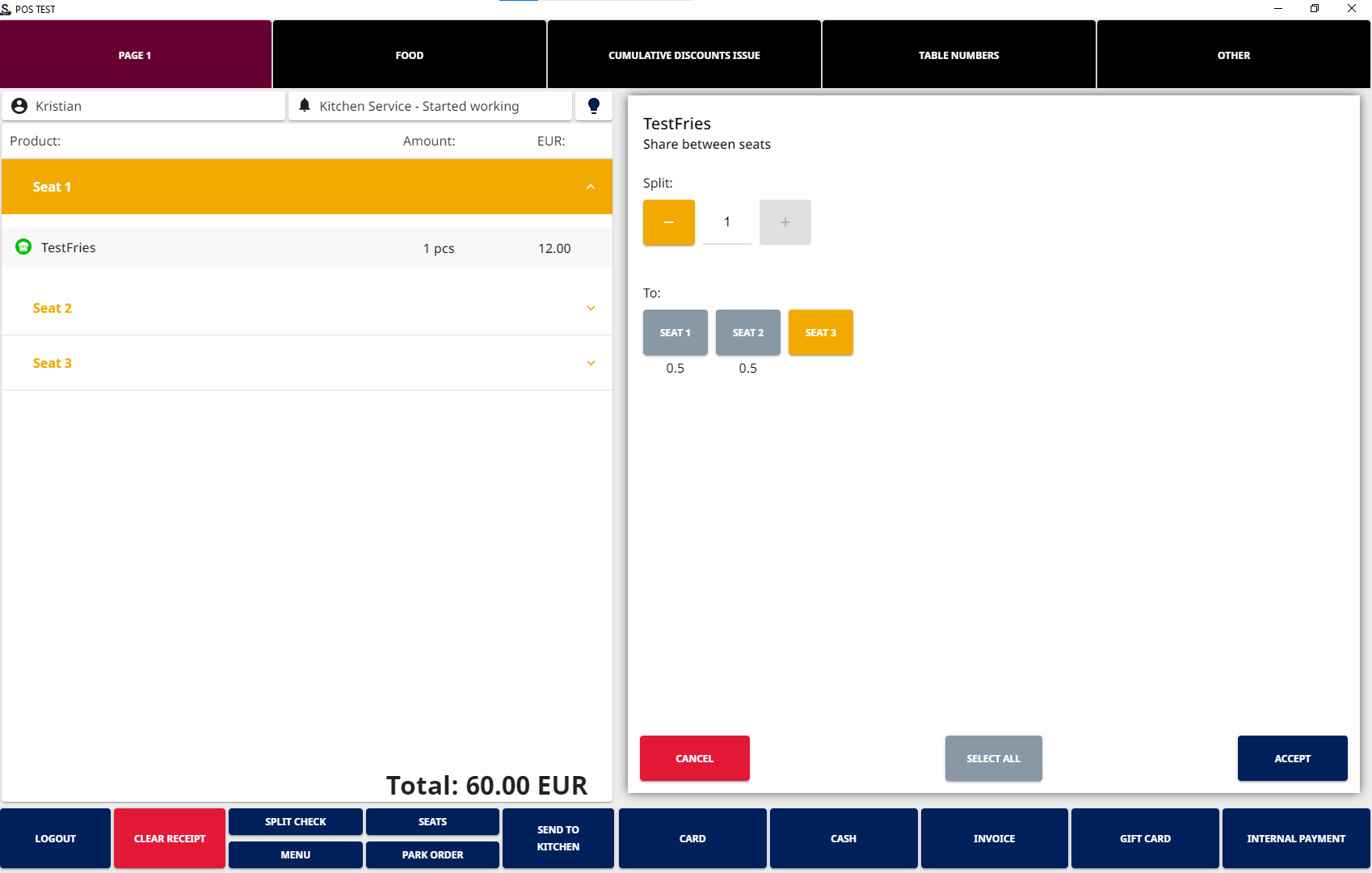Cancel the share between seats dialog
The image size is (1372, 873).
pyautogui.click(x=694, y=758)
